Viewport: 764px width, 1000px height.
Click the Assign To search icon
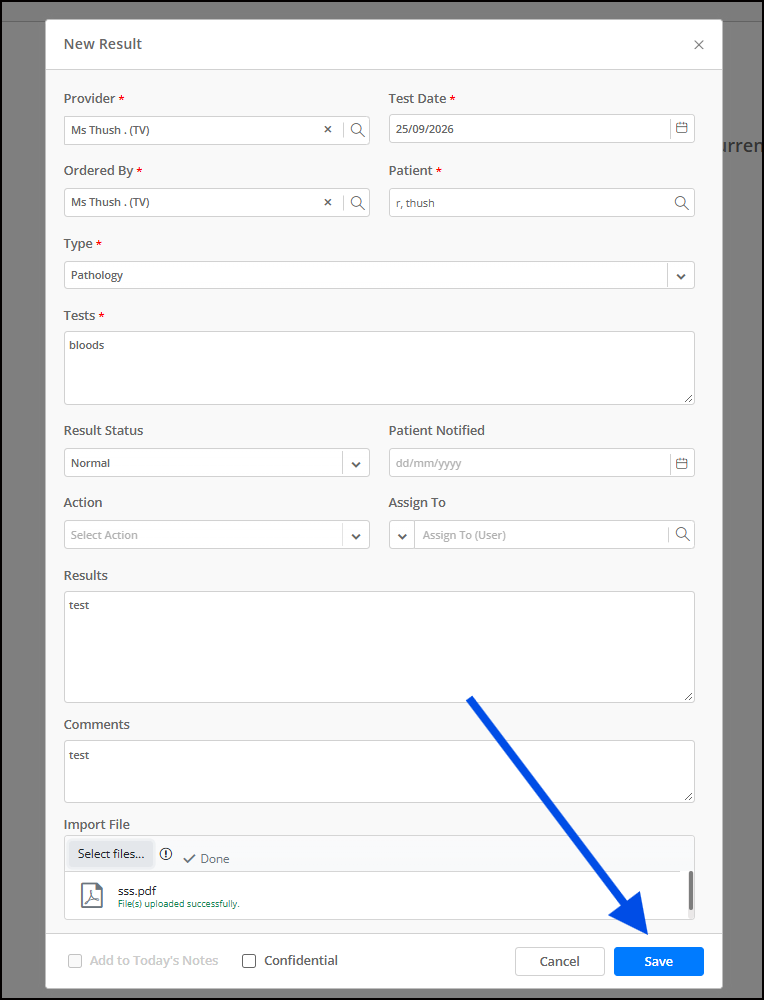point(682,534)
